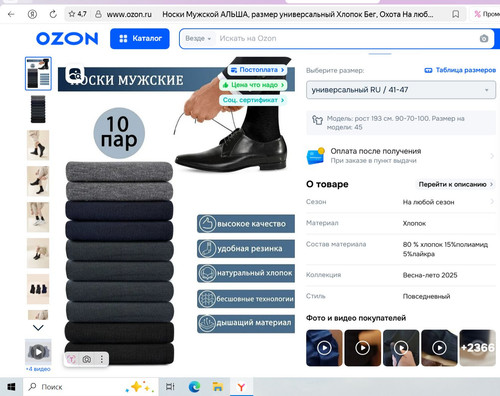Play the fourth customer video
This screenshot has height=396, width=500.
pos(439,348)
